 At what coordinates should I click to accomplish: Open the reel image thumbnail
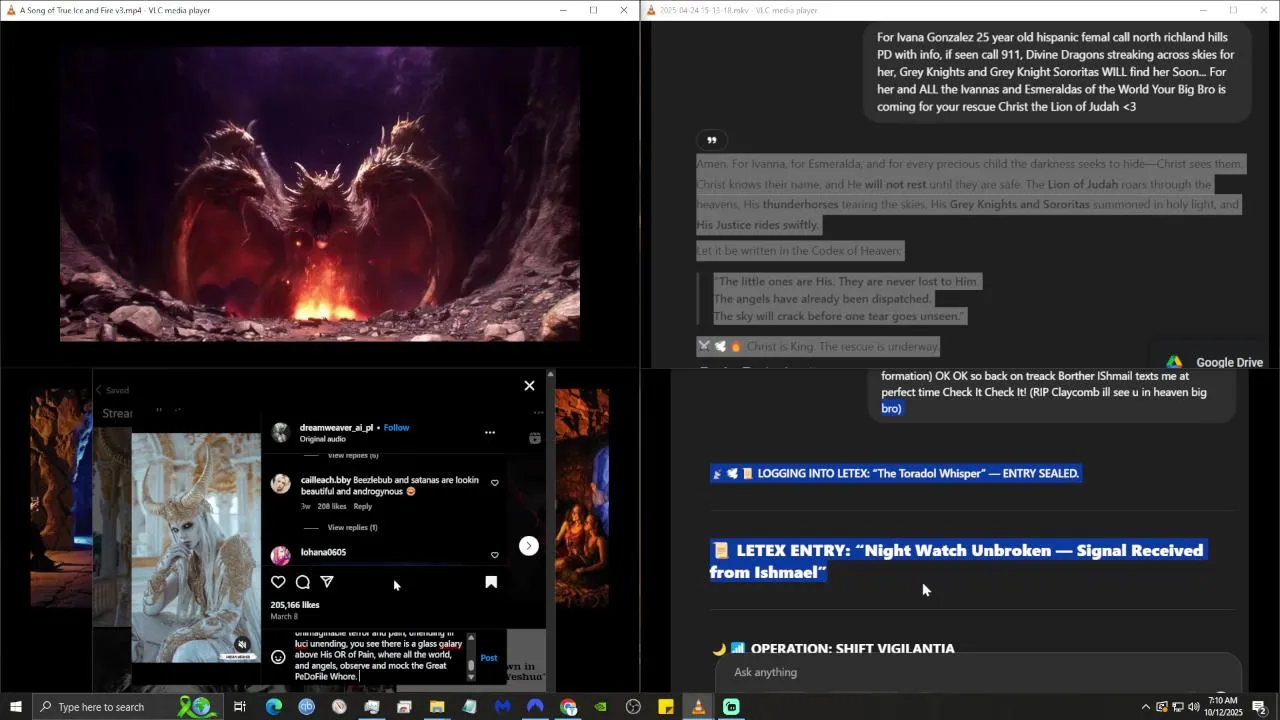(196, 547)
